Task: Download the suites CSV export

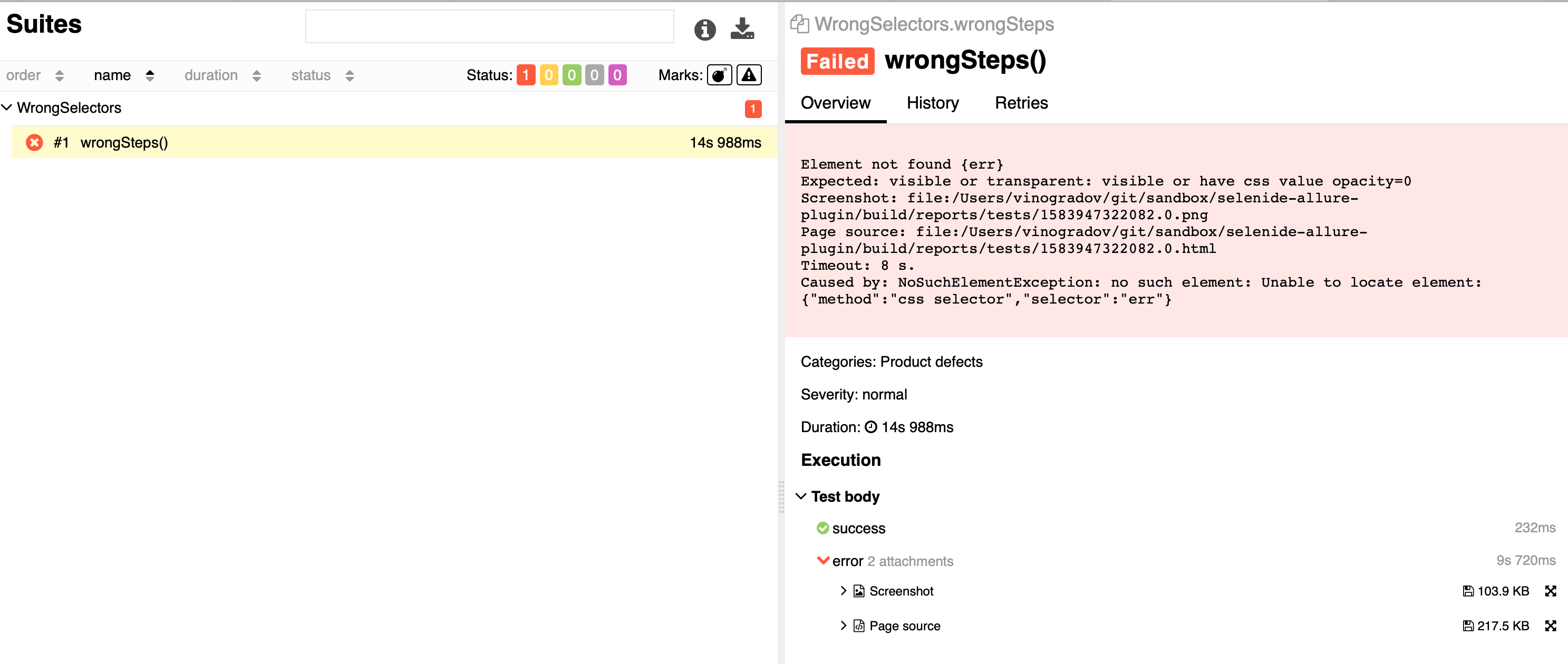Action: point(741,28)
